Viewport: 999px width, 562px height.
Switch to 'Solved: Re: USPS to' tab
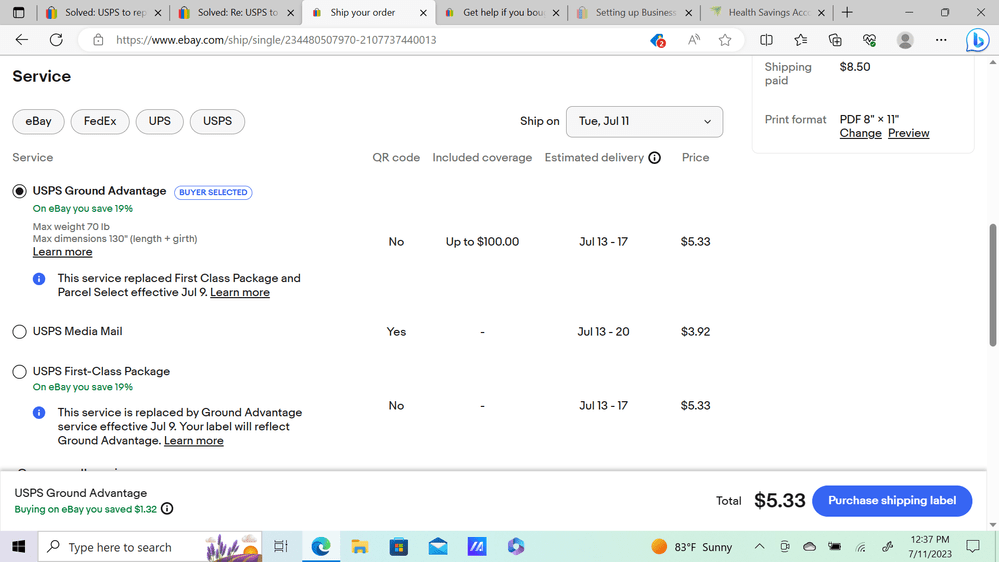[237, 12]
